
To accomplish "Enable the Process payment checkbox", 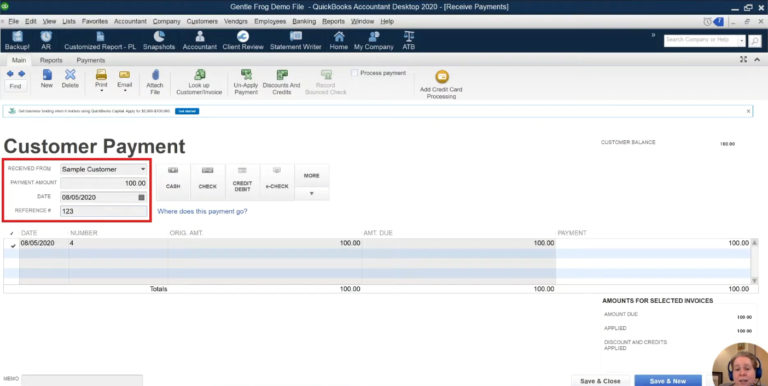I will (355, 73).
